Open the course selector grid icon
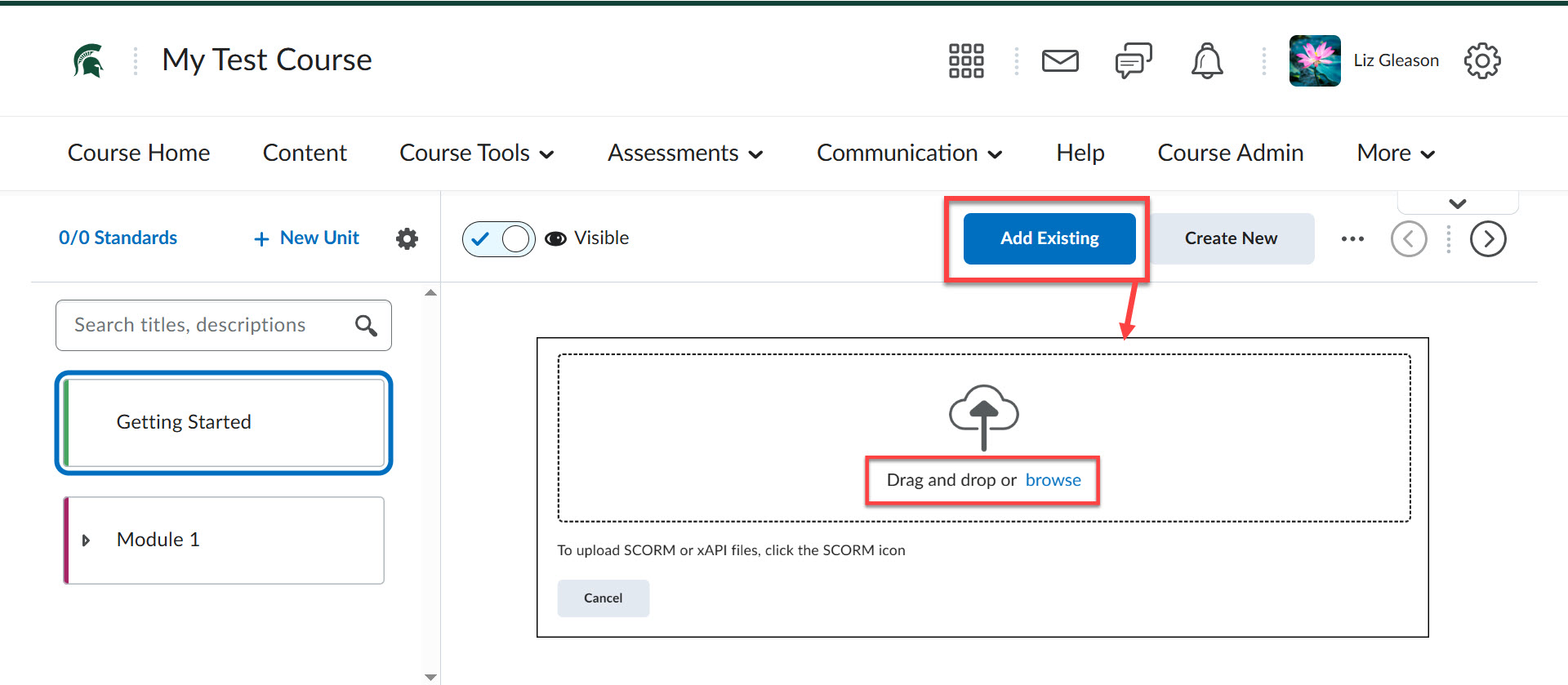The height and width of the screenshot is (685, 1568). pos(966,61)
